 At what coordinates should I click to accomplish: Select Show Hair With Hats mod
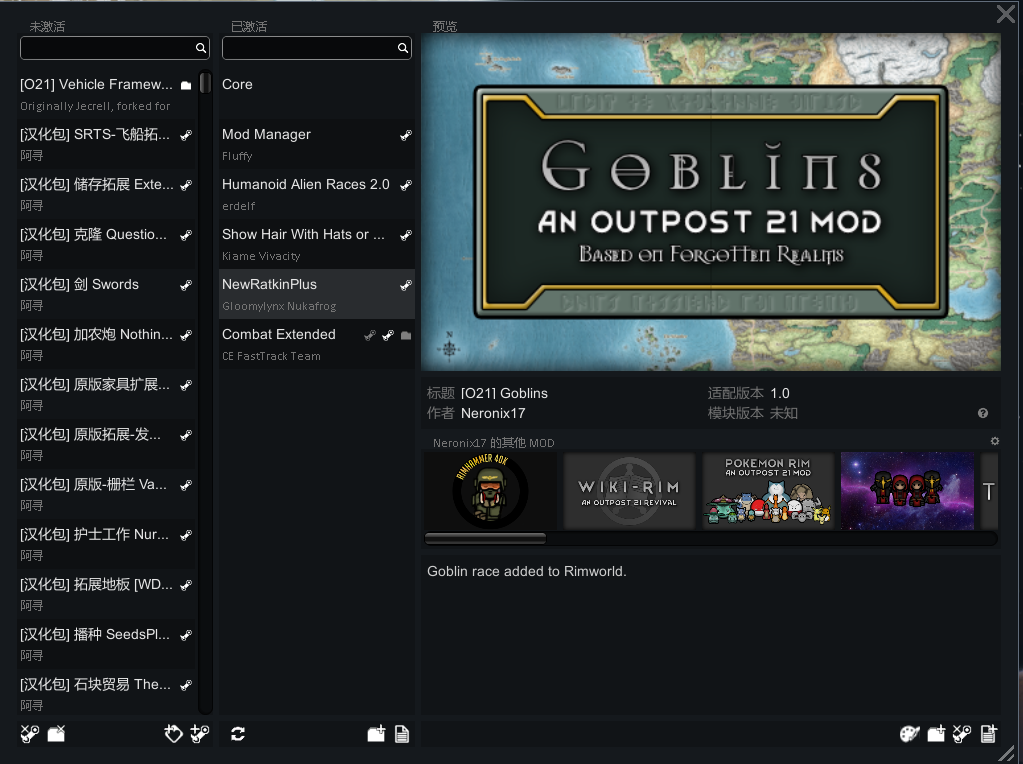[x=316, y=243]
